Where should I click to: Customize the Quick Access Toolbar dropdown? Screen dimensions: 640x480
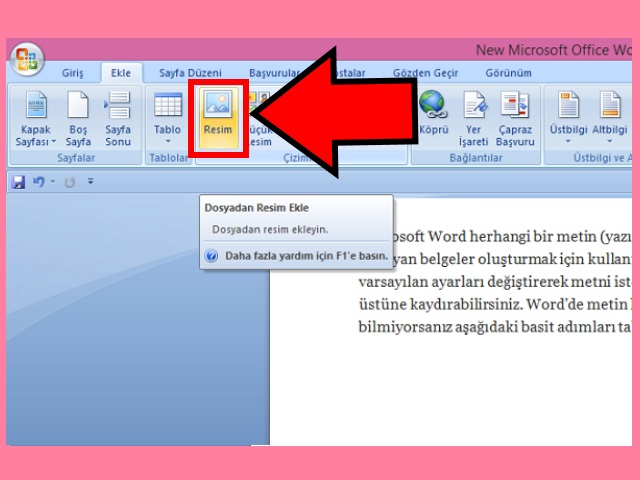[90, 181]
